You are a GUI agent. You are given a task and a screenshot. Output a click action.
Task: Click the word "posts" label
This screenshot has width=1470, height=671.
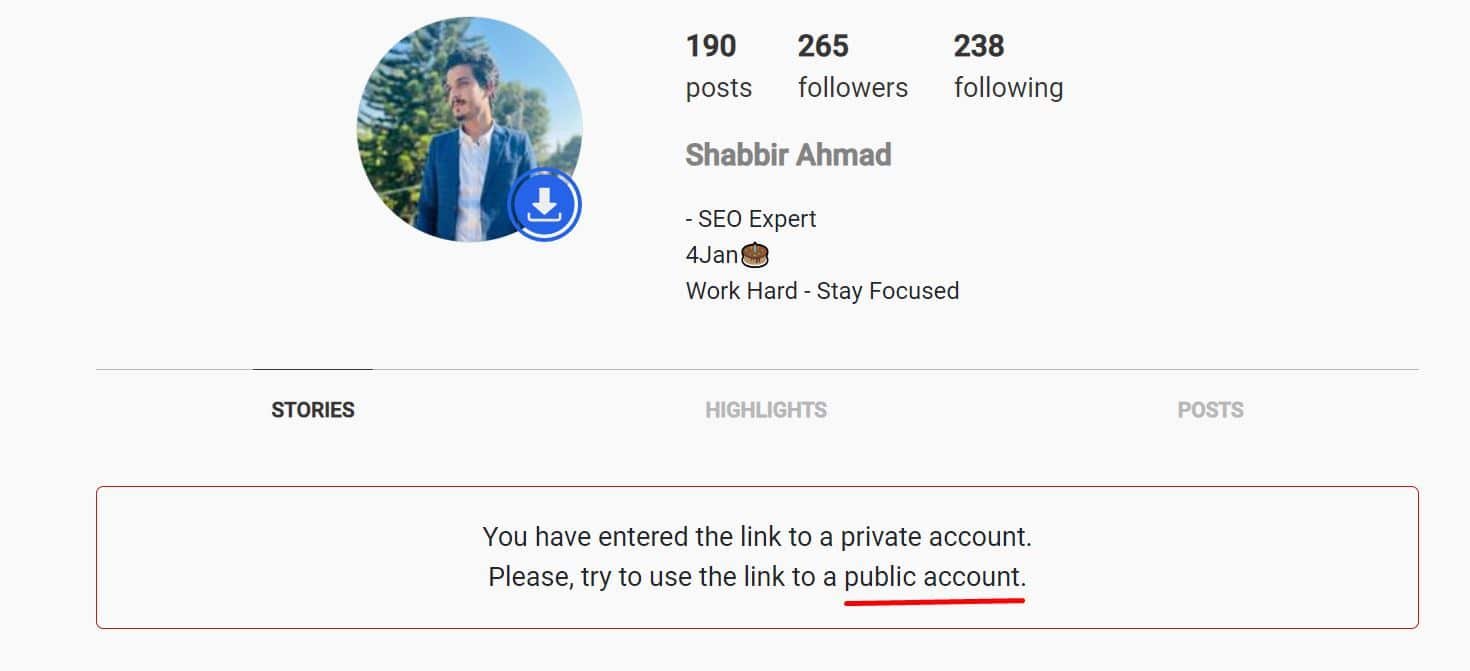pyautogui.click(x=719, y=88)
